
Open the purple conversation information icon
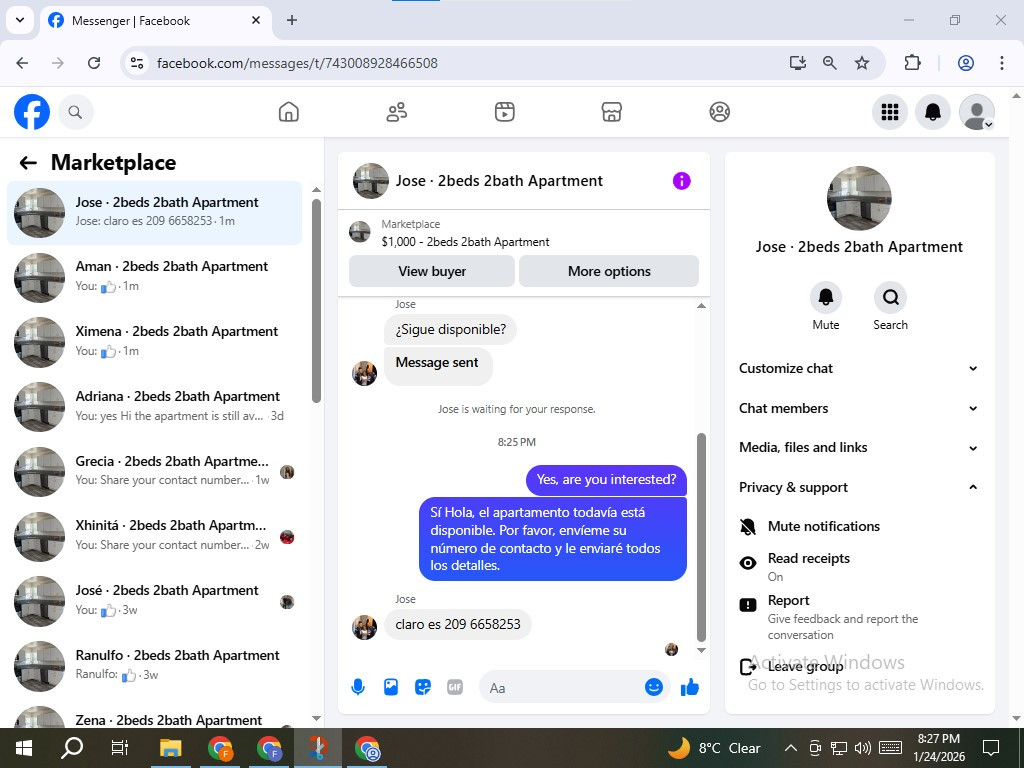click(x=681, y=181)
